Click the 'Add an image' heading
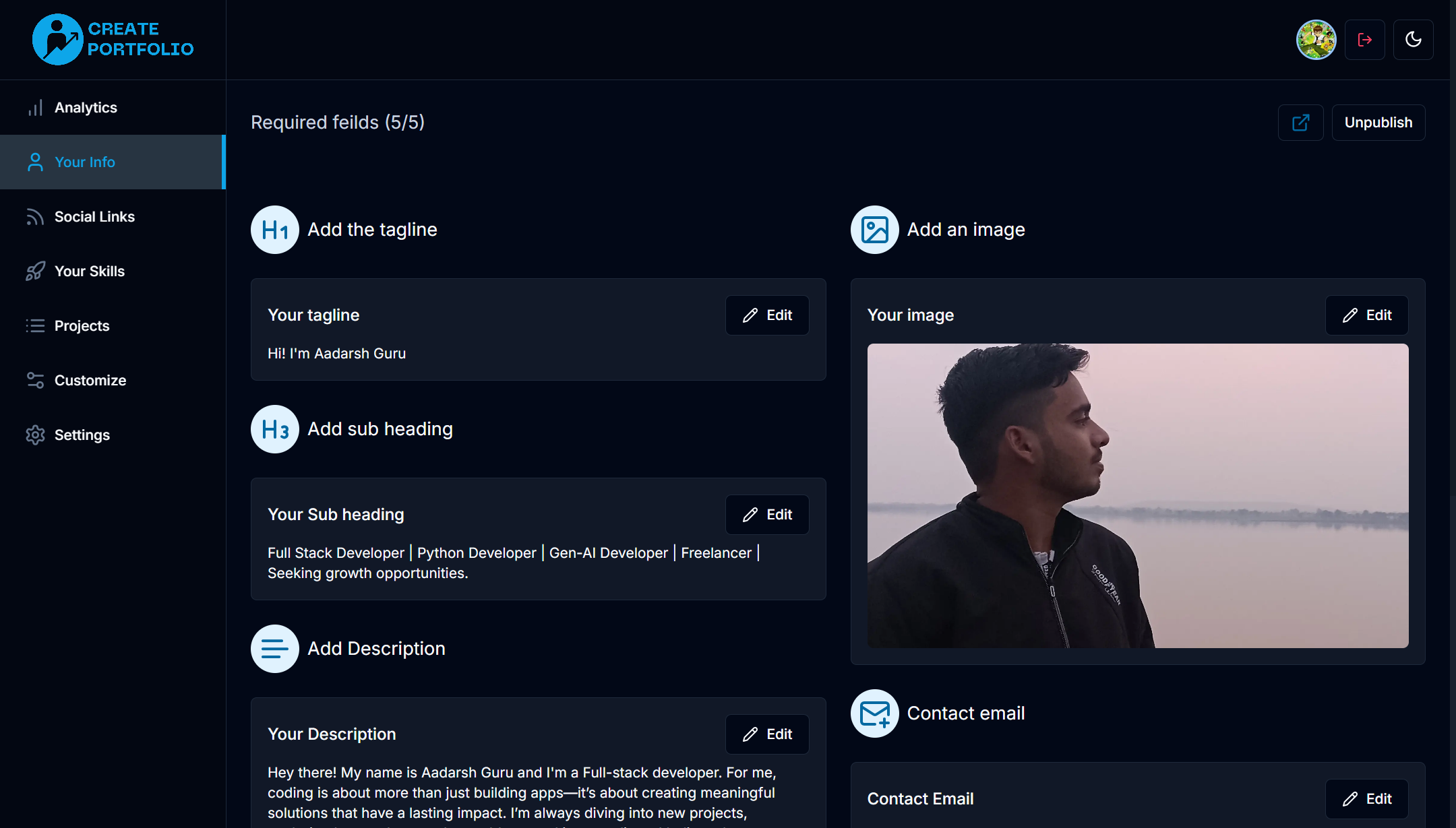The height and width of the screenshot is (828, 1456). click(966, 230)
